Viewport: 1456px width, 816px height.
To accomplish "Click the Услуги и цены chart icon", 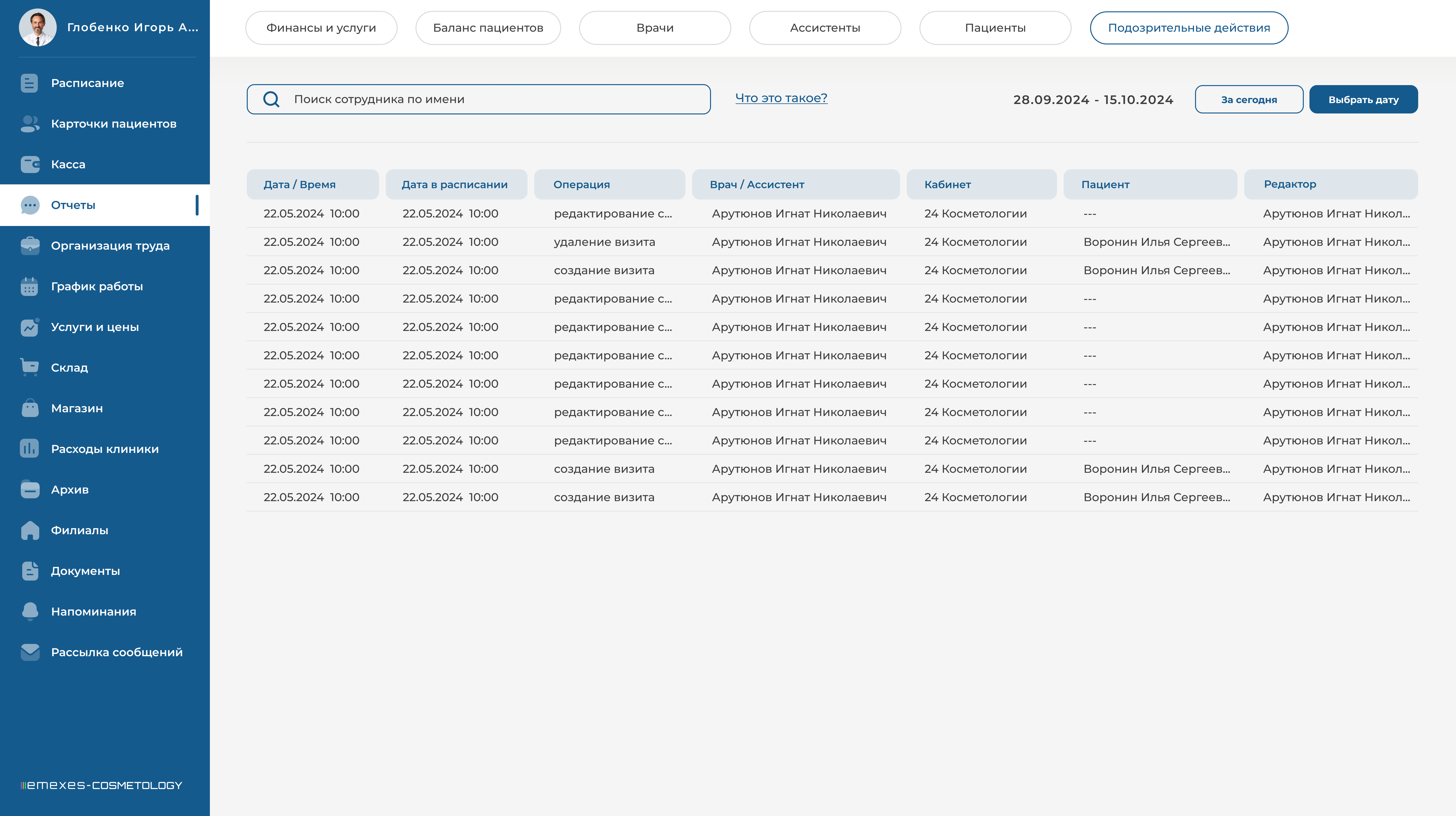I will [30, 327].
